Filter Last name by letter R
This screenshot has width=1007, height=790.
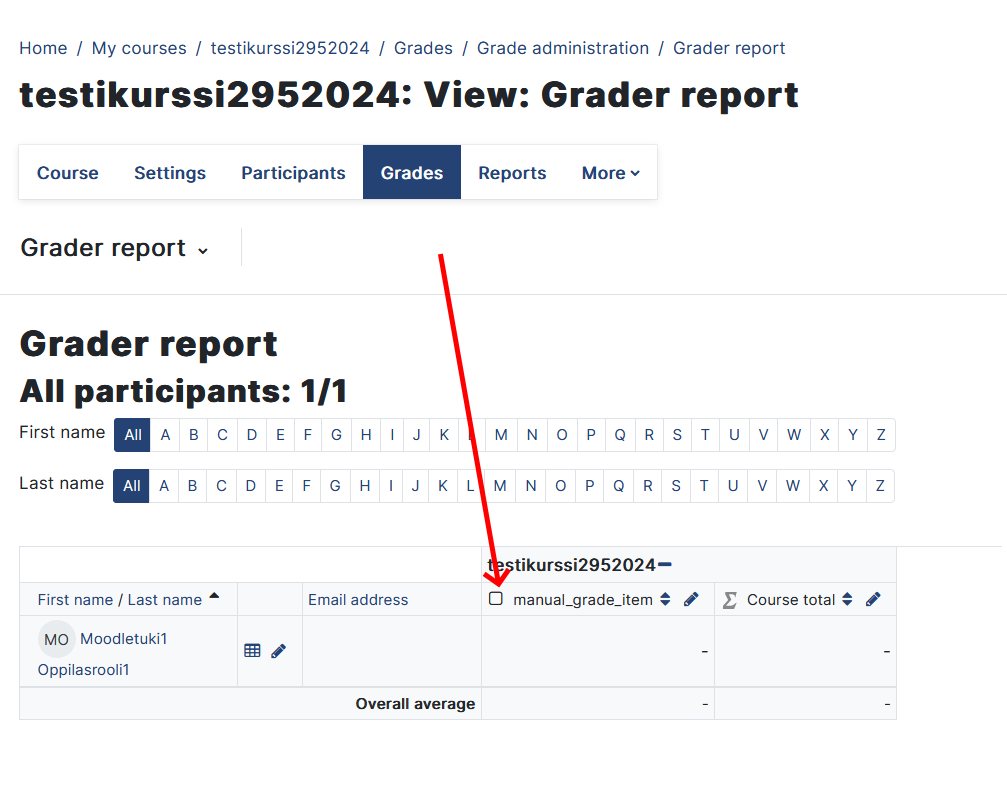click(x=647, y=486)
